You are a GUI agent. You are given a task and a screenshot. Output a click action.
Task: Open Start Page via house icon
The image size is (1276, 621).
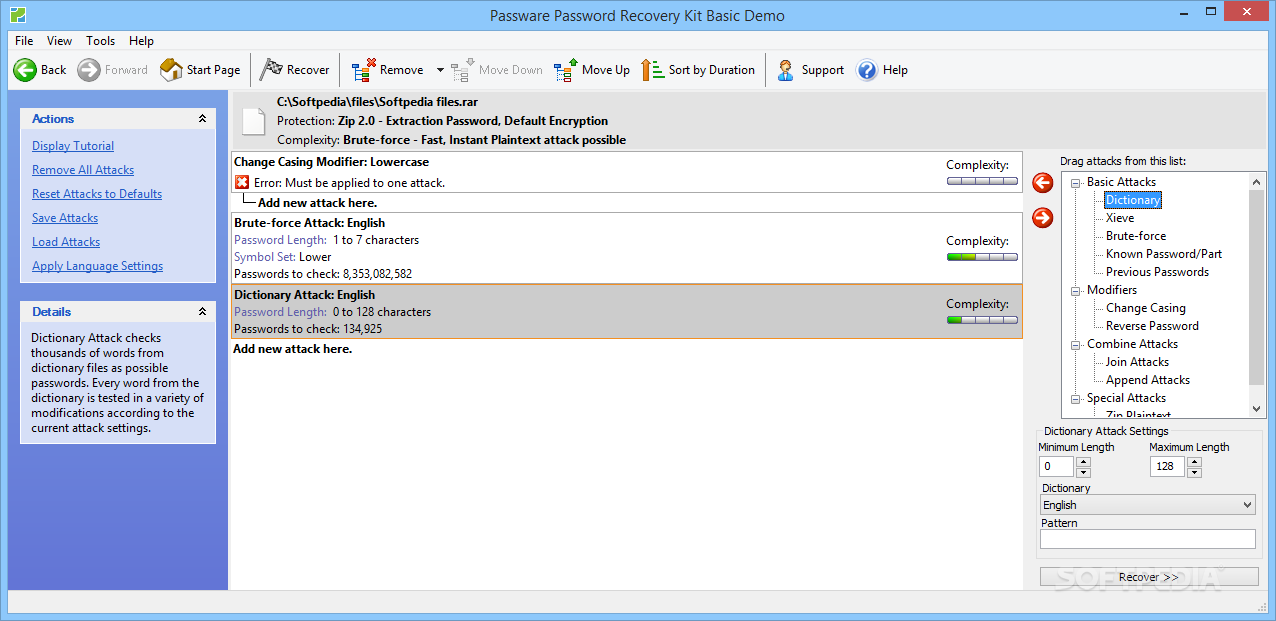coord(171,70)
